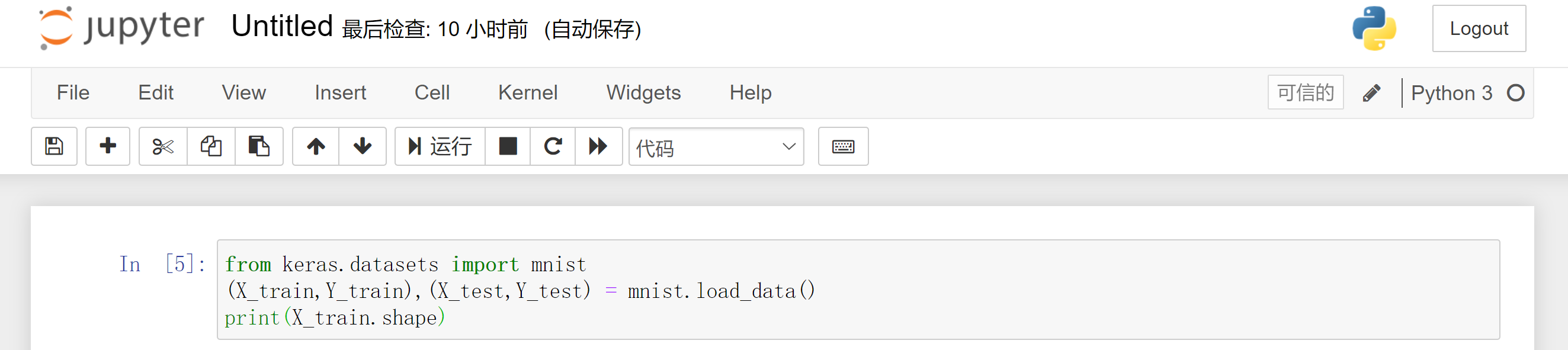This screenshot has width=1568, height=350.
Task: Expand the Widgets menu
Action: tap(643, 92)
